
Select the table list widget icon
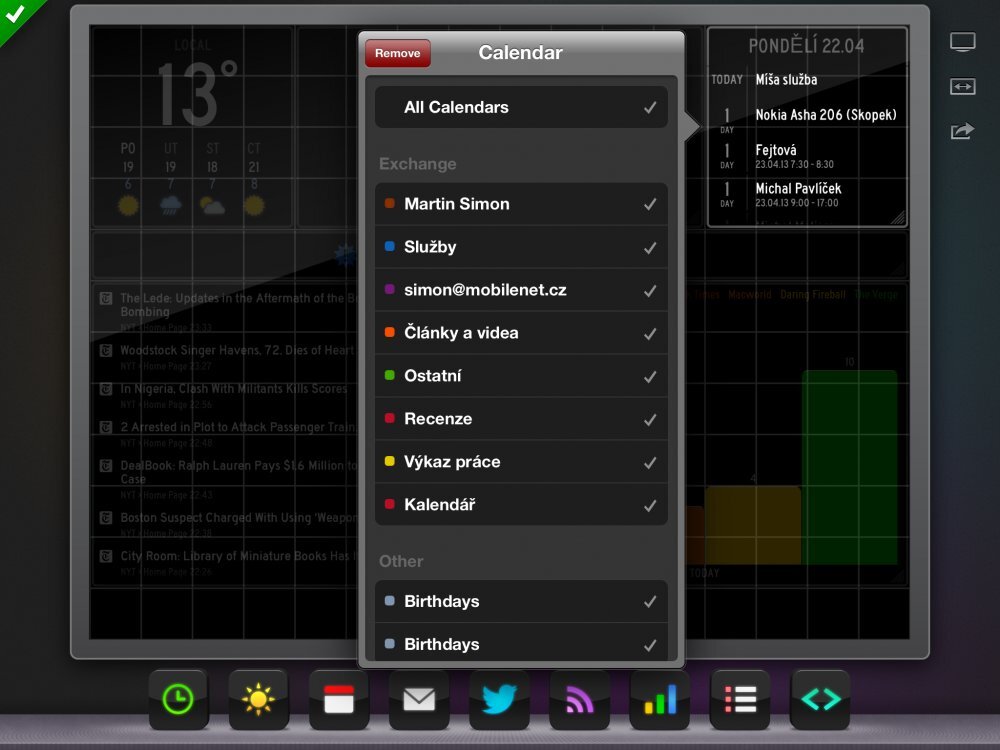pyautogui.click(x=739, y=700)
